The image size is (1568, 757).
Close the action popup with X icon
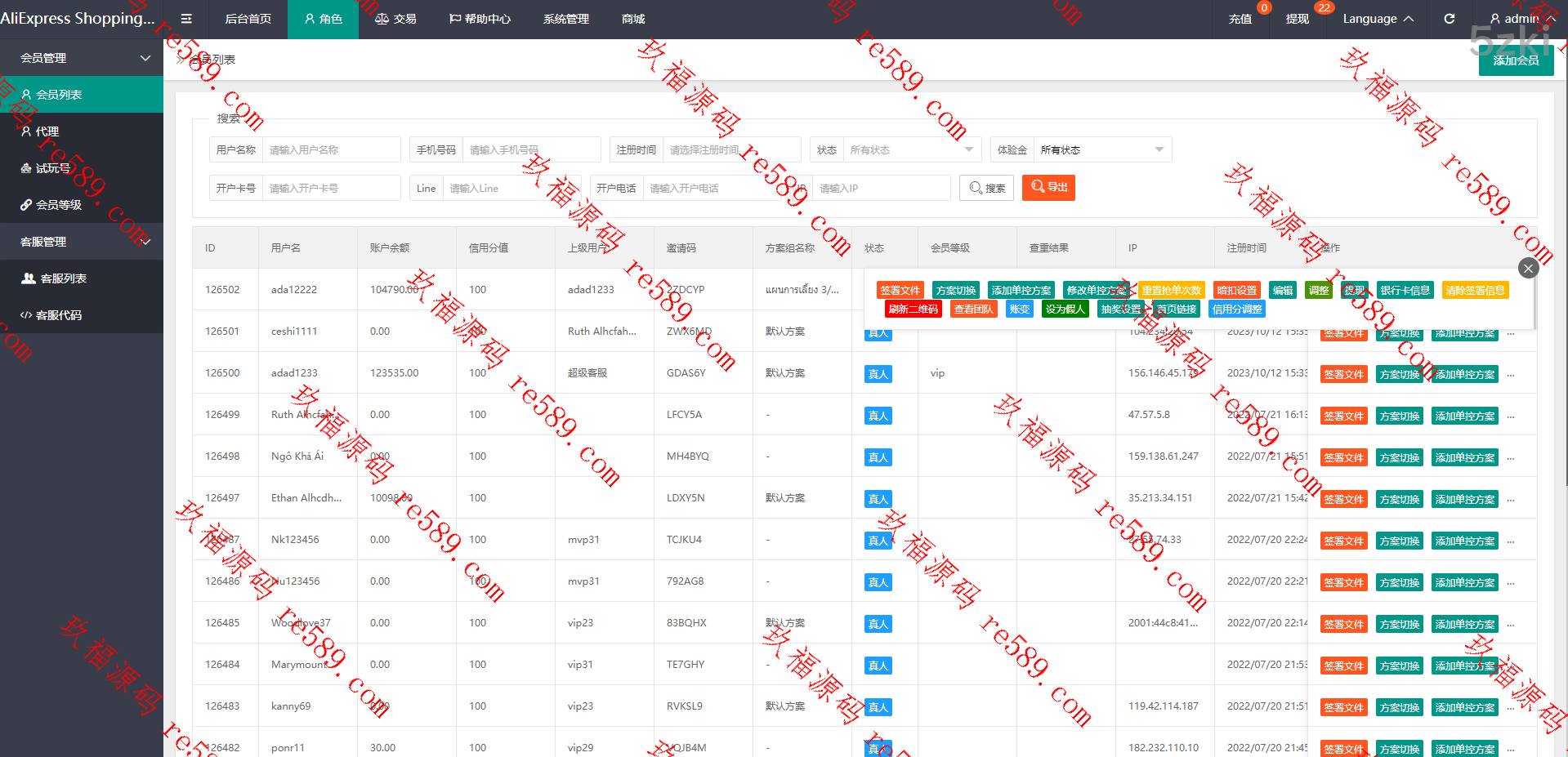pyautogui.click(x=1528, y=268)
